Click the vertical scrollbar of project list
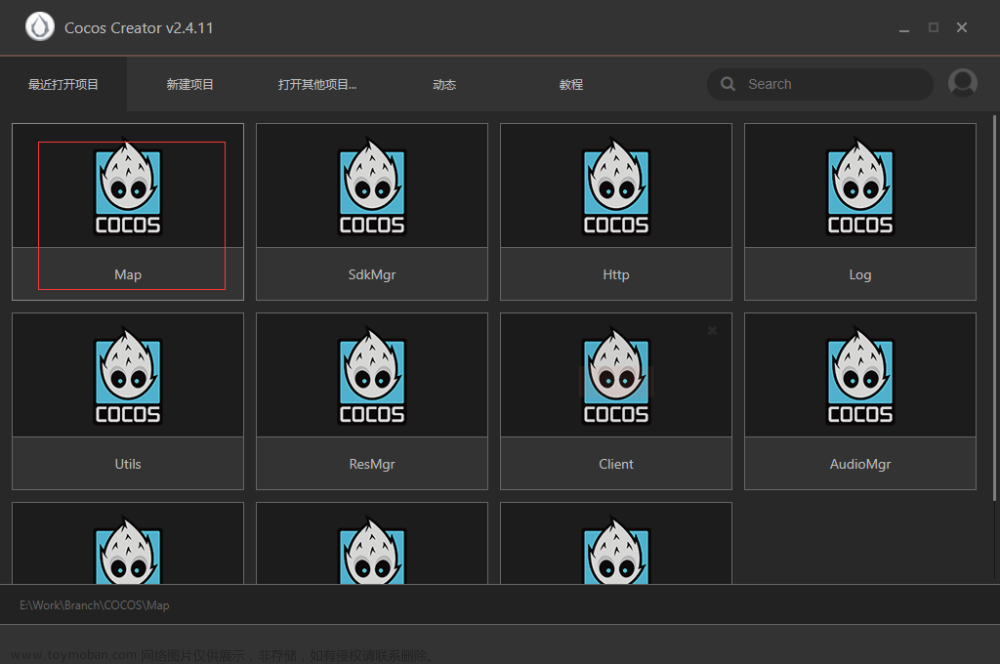The image size is (1000, 664). (x=994, y=307)
